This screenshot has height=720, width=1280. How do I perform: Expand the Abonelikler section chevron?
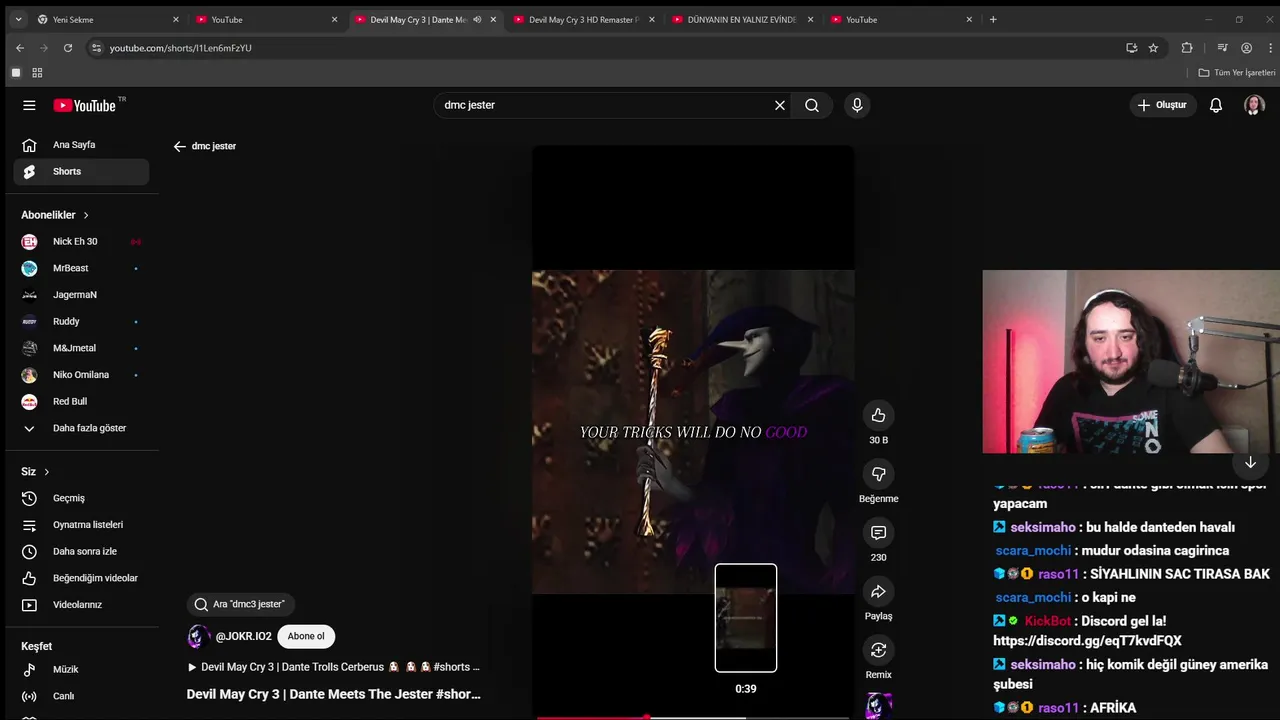(x=86, y=215)
